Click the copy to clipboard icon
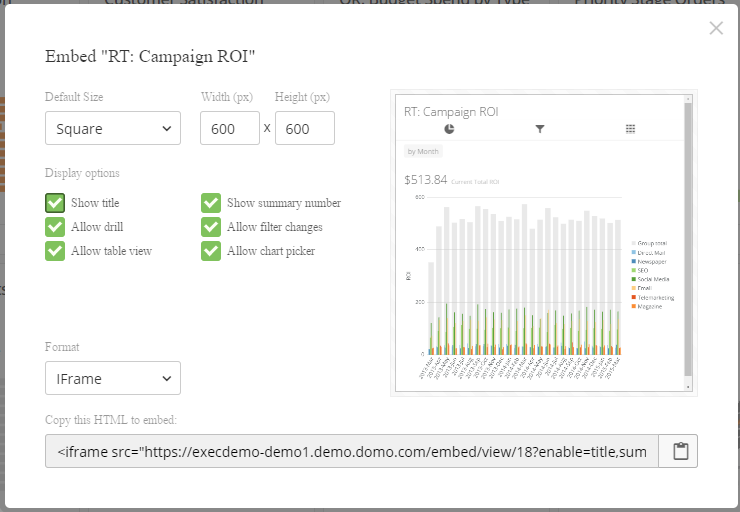This screenshot has width=740, height=512. [681, 451]
